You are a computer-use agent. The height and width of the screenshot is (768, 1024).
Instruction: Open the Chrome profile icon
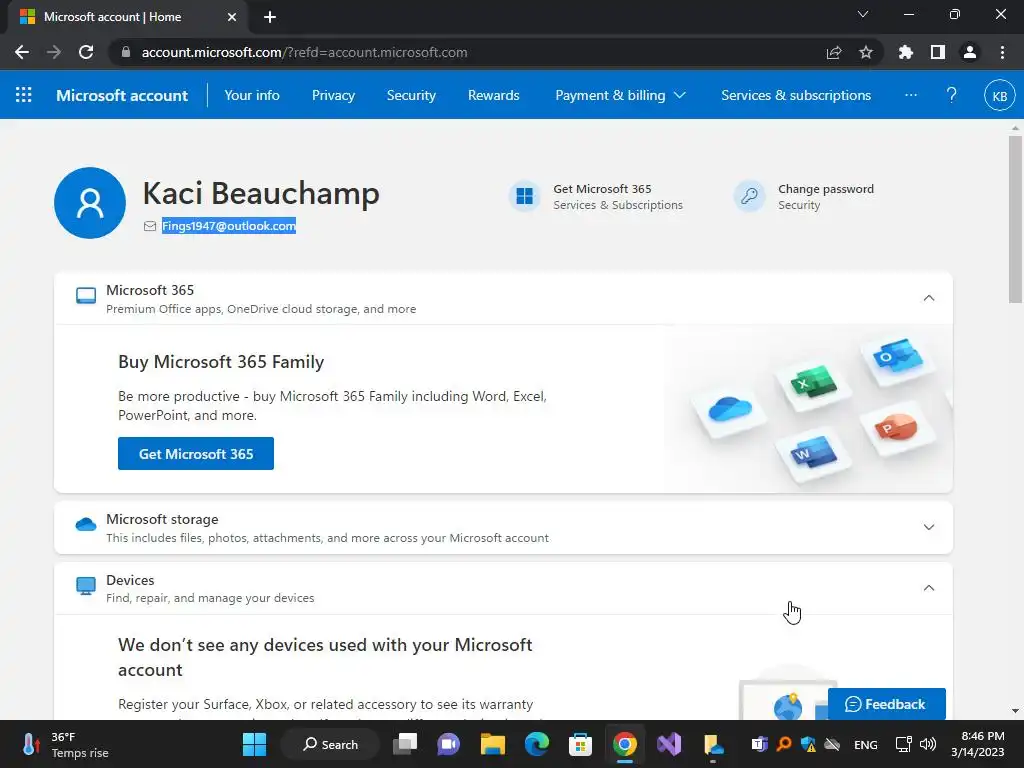point(970,52)
